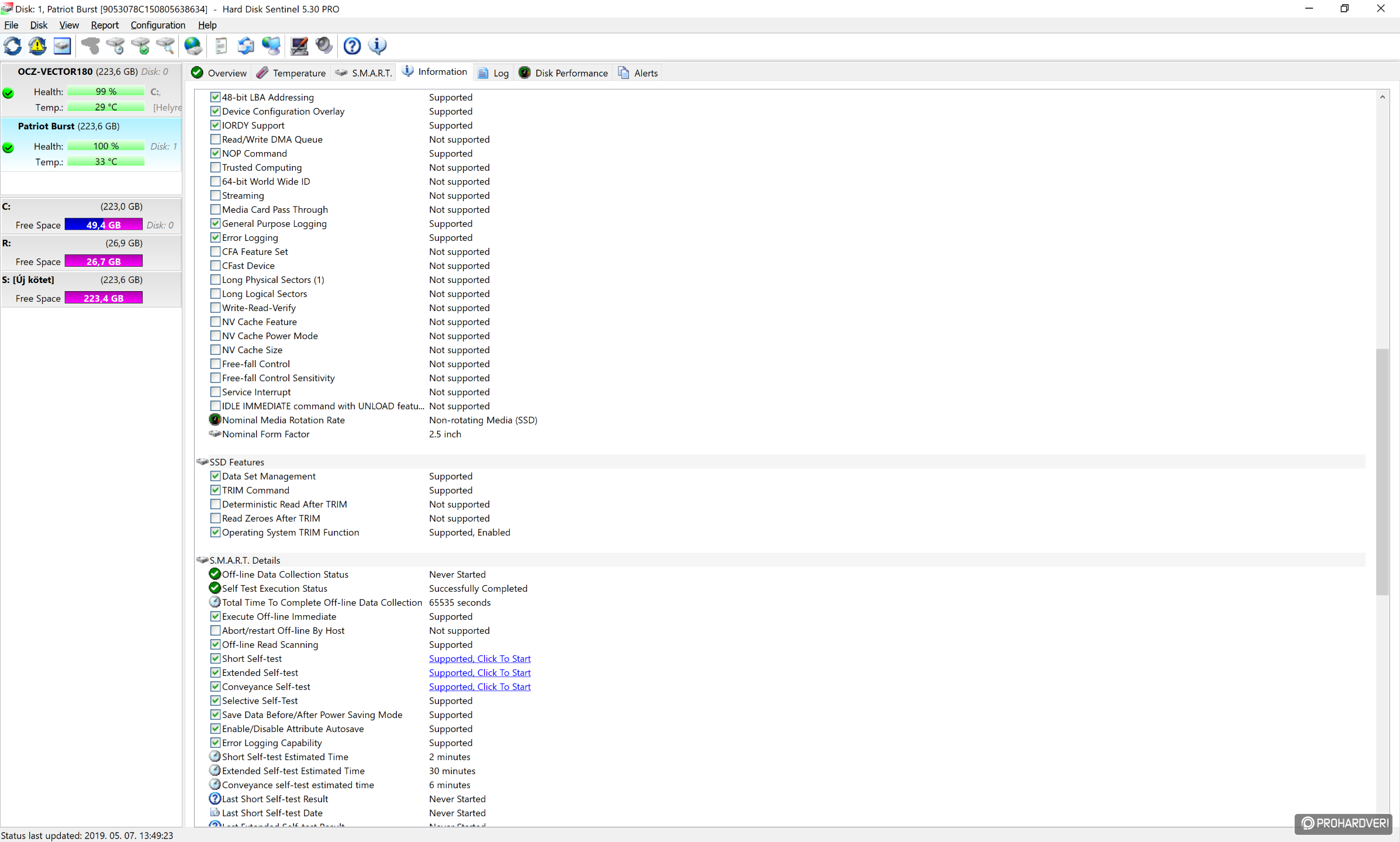
Task: Click the Error Logging Capability checkbox
Action: click(x=216, y=743)
